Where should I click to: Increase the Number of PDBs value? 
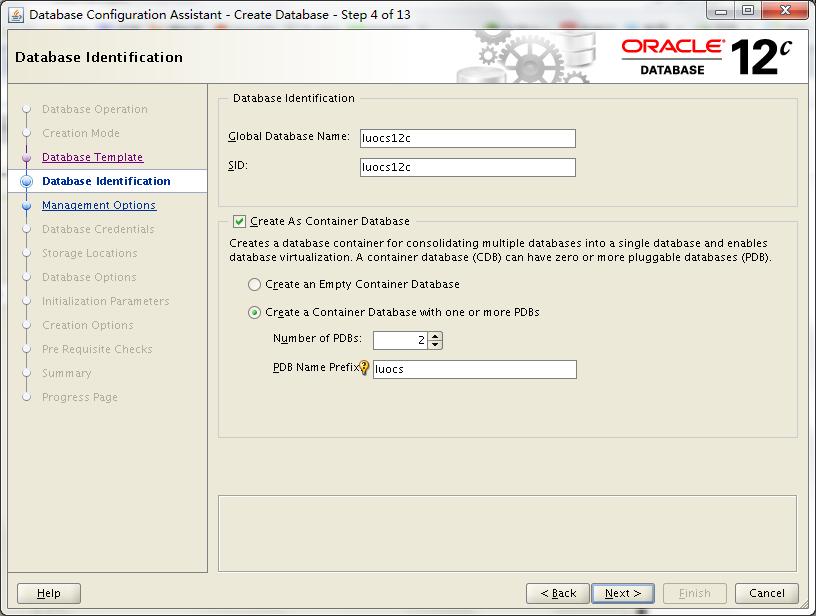[435, 336]
